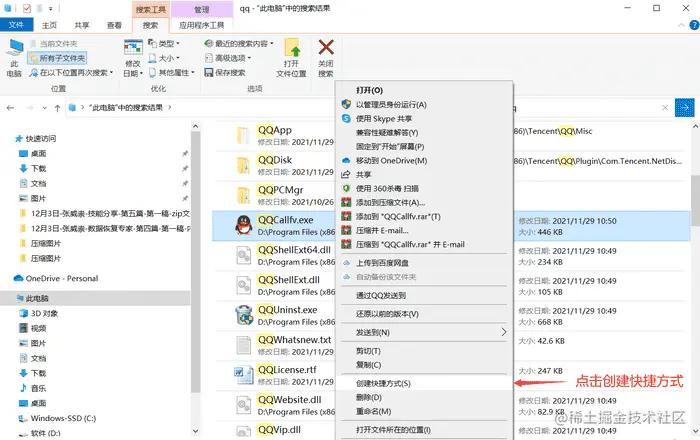Image resolution: width=700 pixels, height=440 pixels.
Task: Open 其他属性 filter dropdown
Action: point(172,72)
